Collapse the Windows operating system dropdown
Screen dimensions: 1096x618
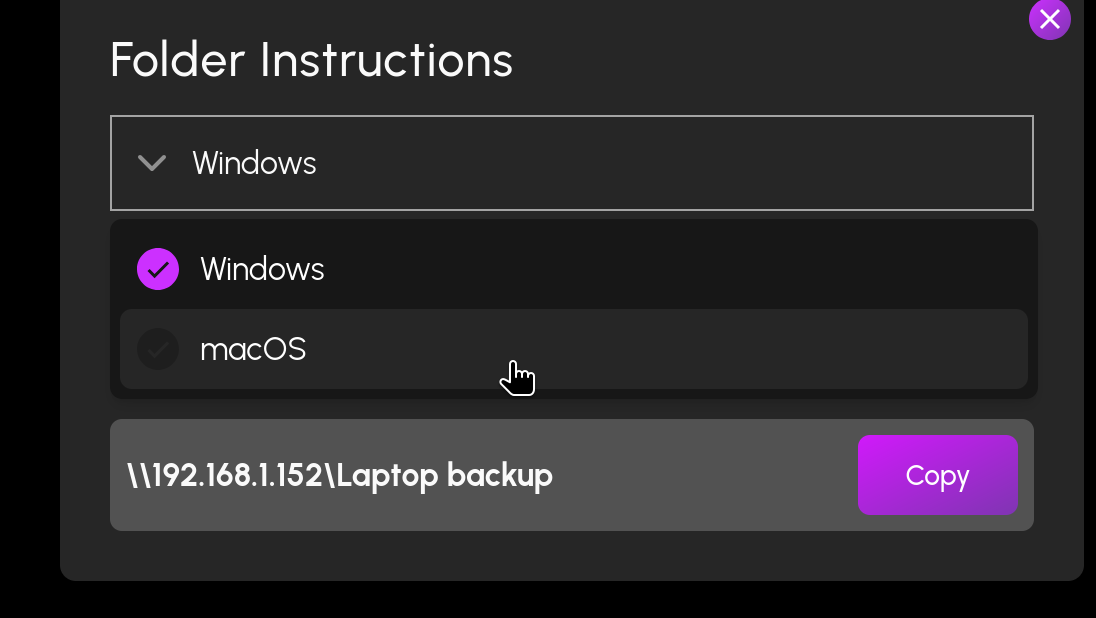point(572,163)
